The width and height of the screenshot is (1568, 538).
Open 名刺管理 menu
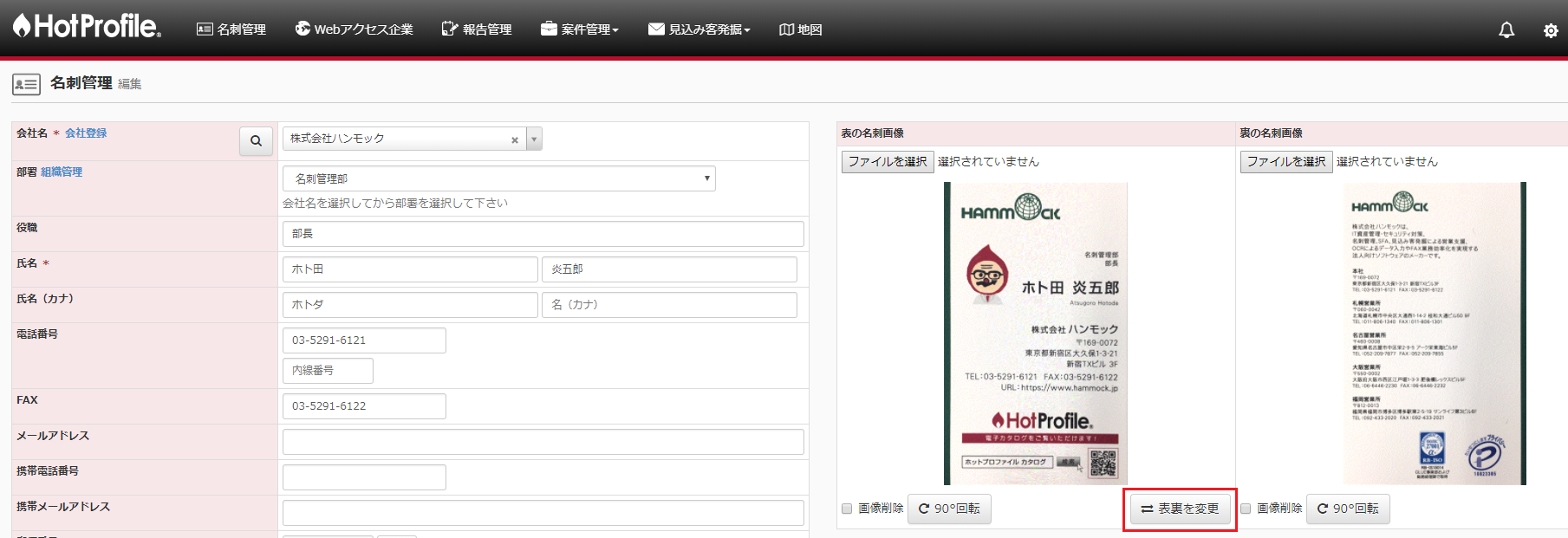pos(231,29)
